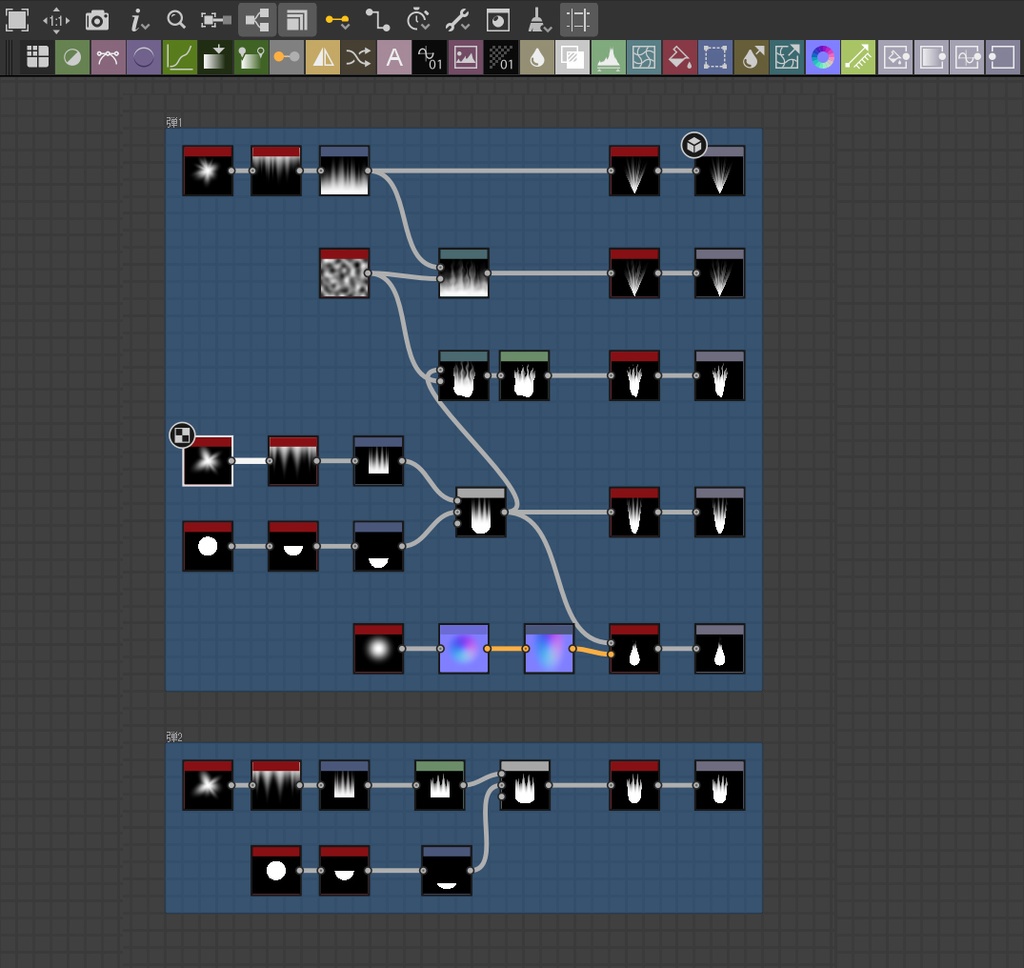Click the Symmetry mirror node icon

tap(322, 57)
